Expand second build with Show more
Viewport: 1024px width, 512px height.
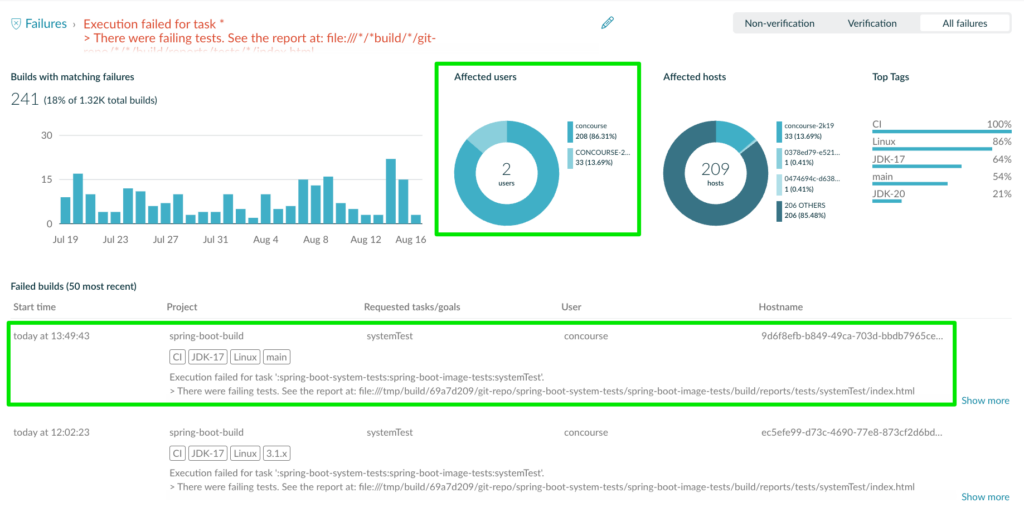985,496
